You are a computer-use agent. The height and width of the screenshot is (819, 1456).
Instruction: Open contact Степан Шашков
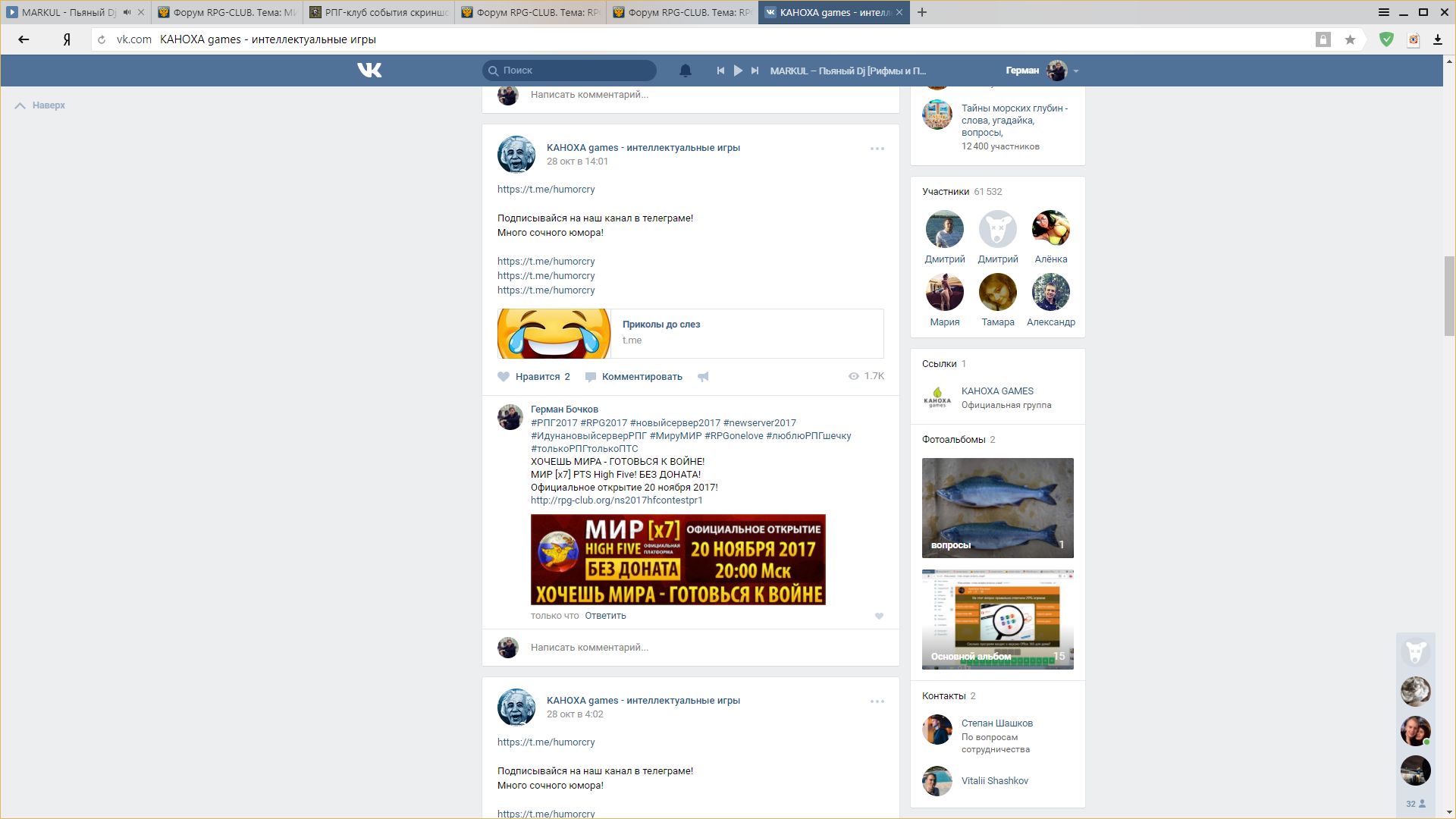tap(997, 723)
